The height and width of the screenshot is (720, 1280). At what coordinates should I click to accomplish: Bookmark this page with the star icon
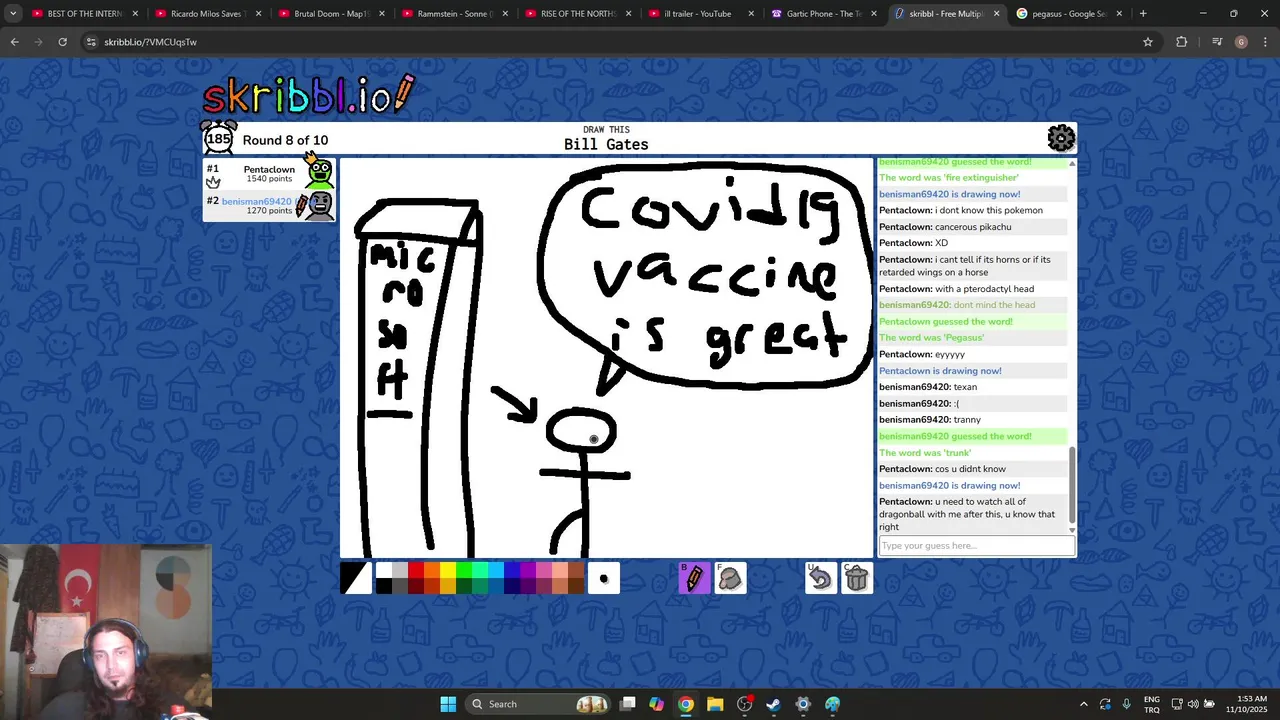tap(1148, 42)
